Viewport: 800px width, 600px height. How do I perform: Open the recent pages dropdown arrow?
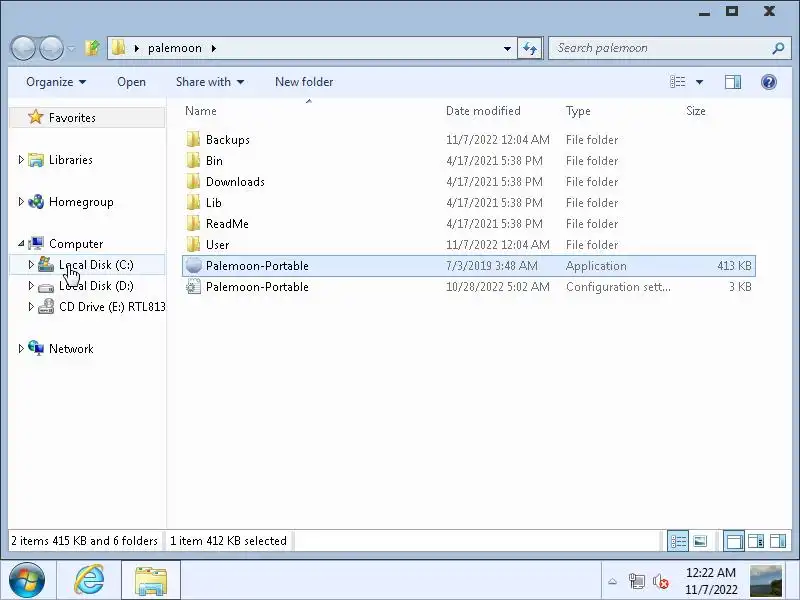pos(71,49)
